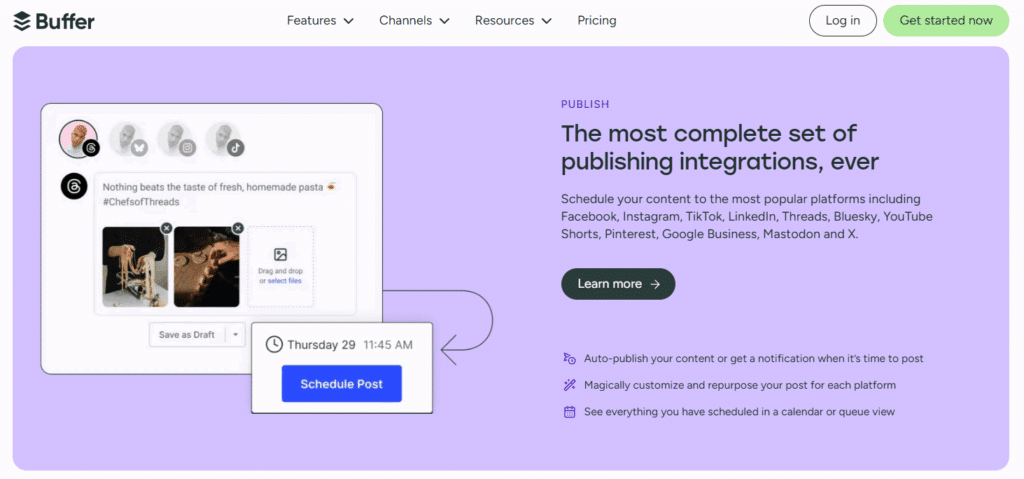The width and height of the screenshot is (1024, 479).
Task: Click the Buffer logo in the header
Action: (x=54, y=20)
